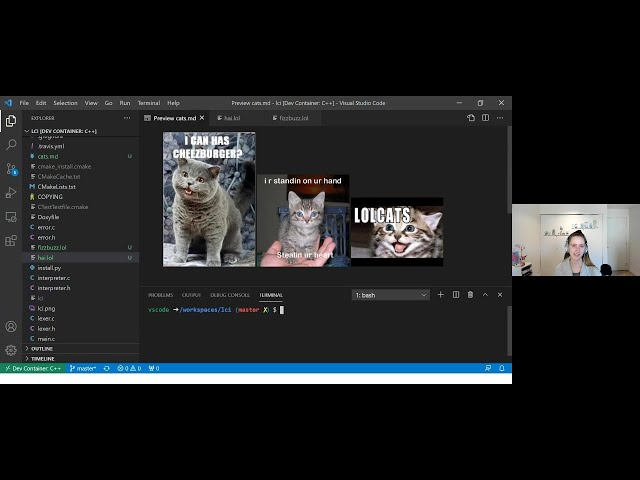Open editor more actions ellipsis
The image size is (640, 480).
pos(500,118)
